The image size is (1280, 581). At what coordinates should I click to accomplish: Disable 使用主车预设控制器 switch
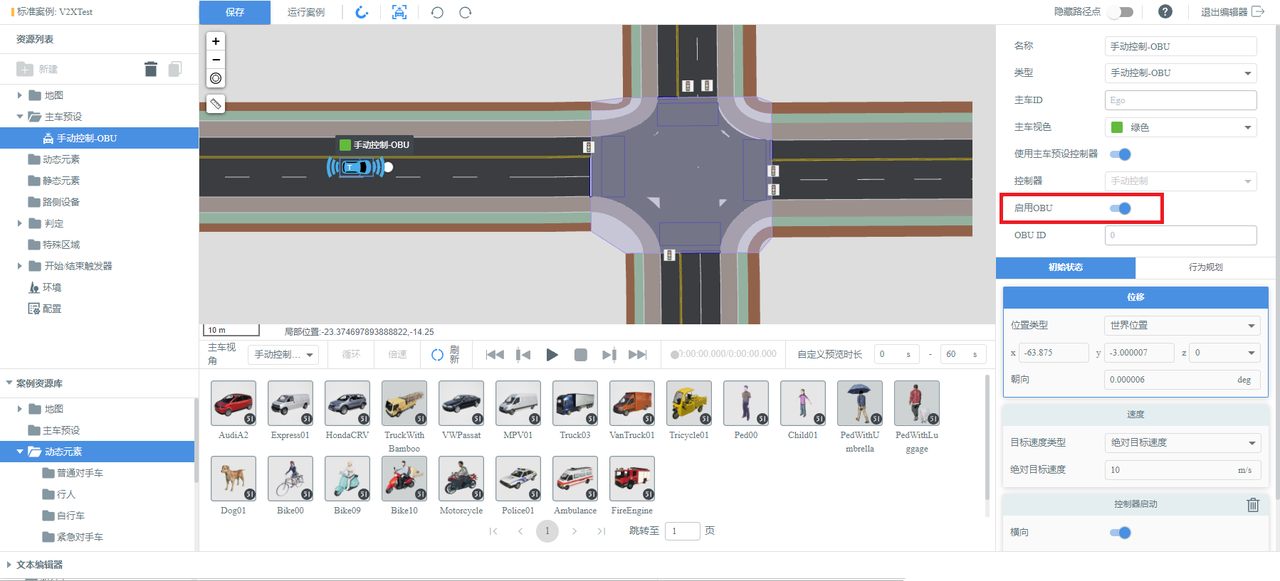[x=1121, y=154]
